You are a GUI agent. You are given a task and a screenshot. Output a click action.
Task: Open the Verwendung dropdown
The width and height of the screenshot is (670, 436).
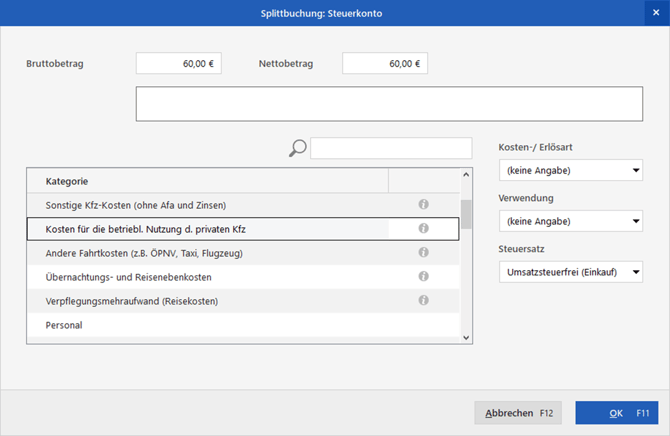(570, 221)
